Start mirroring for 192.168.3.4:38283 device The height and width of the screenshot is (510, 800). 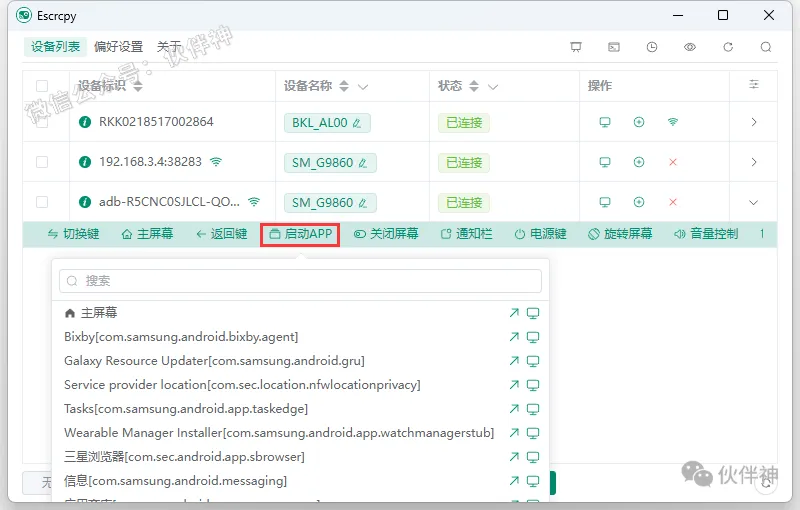[x=605, y=162]
